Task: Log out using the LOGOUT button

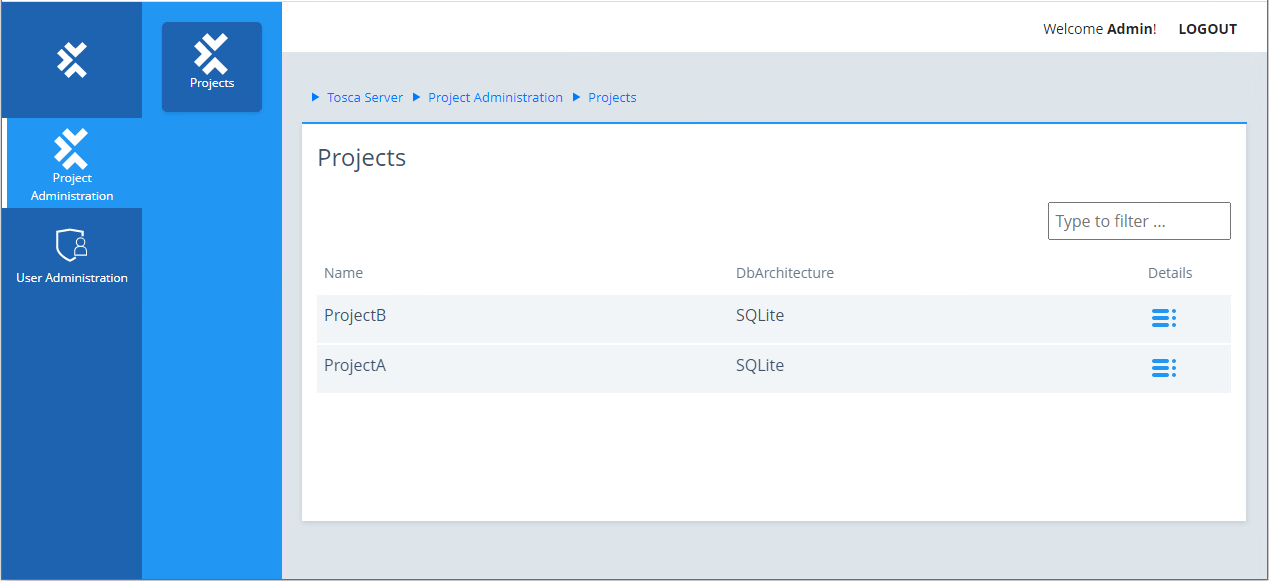Action: (1207, 29)
